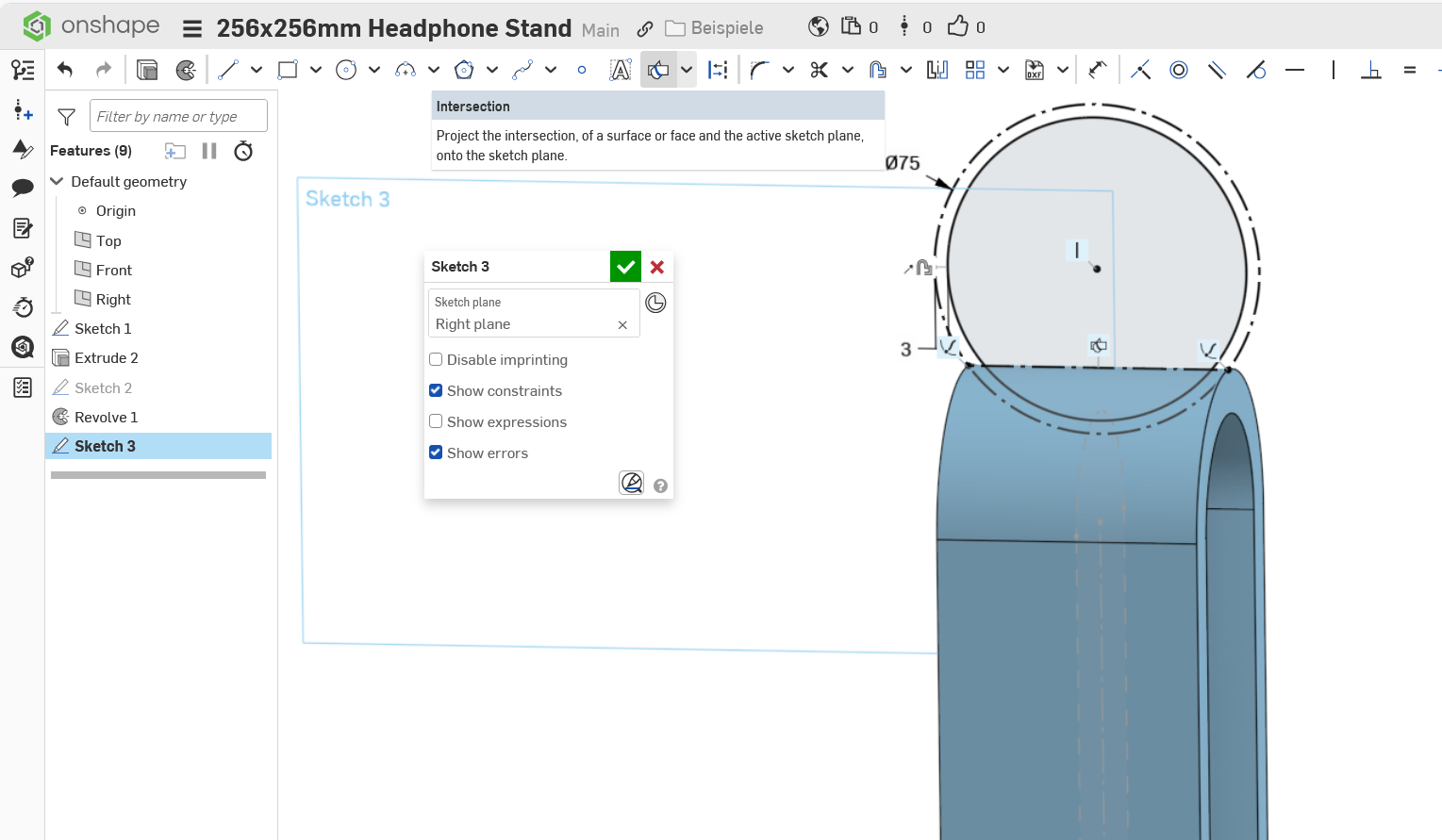Accept Sketch 3 with green checkmark
Viewport: 1442px width, 840px height.
click(x=625, y=267)
